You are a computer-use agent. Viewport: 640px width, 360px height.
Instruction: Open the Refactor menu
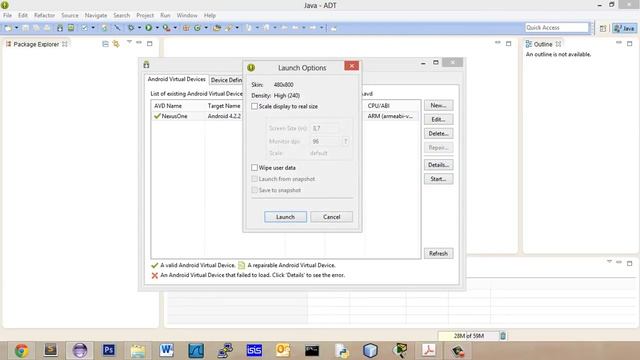click(x=44, y=15)
